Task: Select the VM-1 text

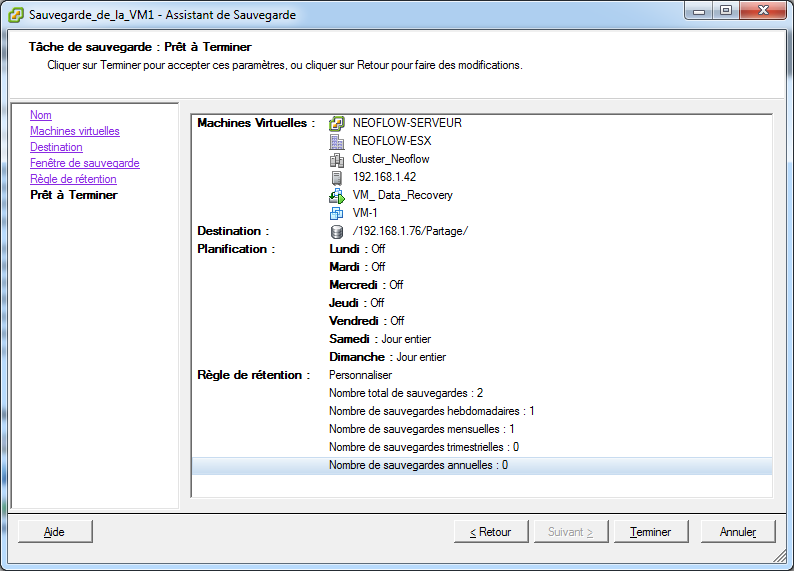Action: [365, 213]
